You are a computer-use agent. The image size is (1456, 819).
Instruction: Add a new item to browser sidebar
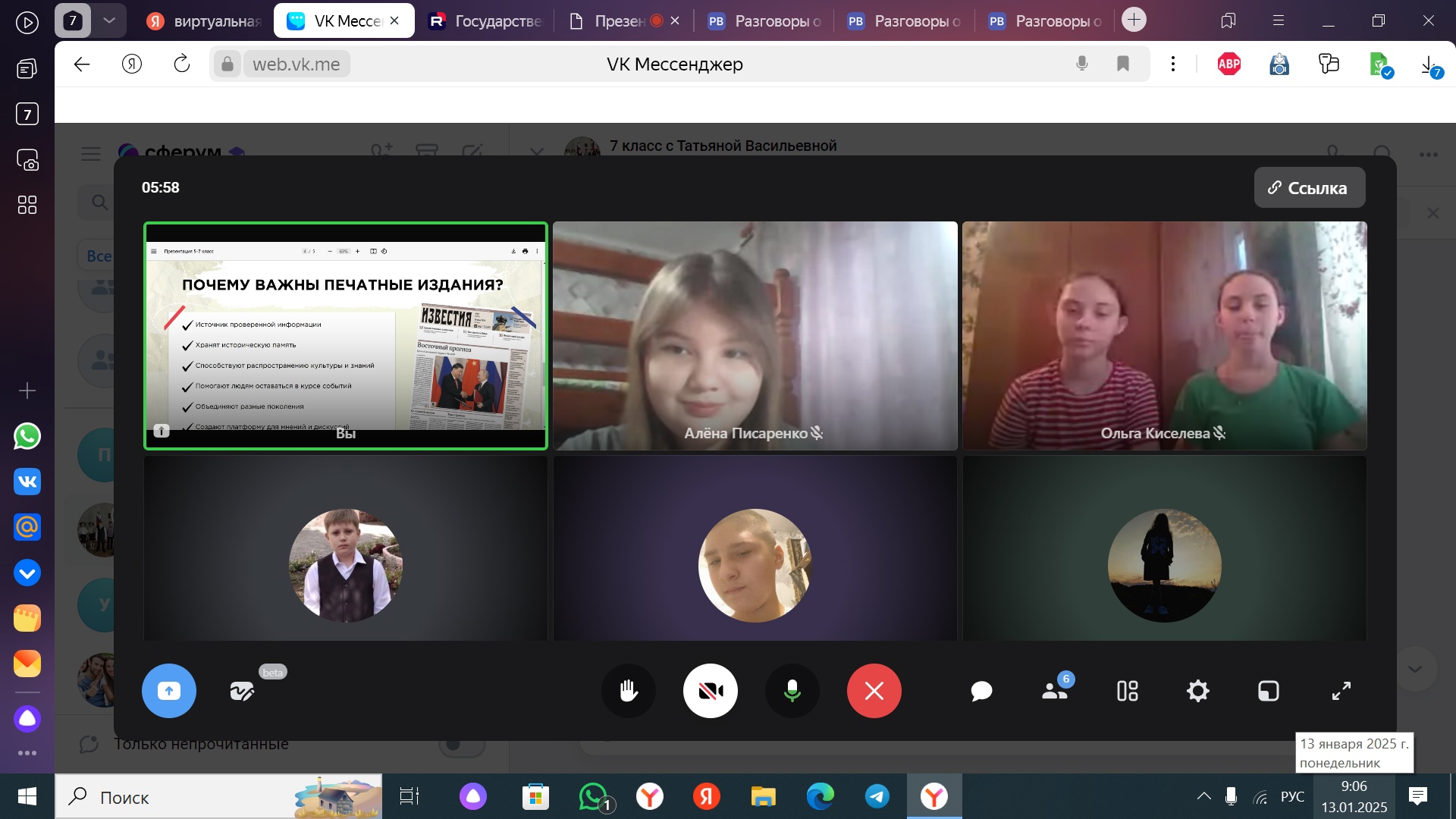(27, 391)
